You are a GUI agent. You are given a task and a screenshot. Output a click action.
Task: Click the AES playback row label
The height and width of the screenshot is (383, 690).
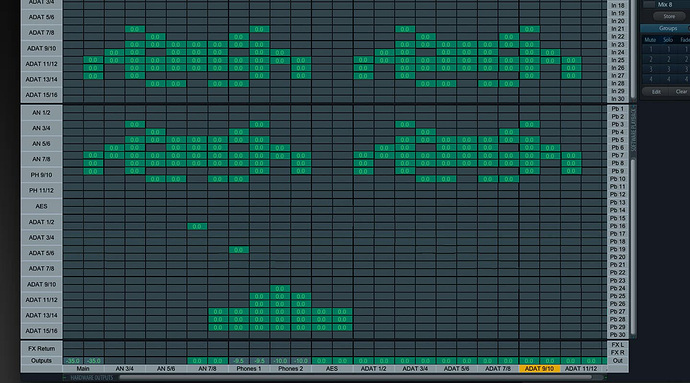pyautogui.click(x=41, y=206)
